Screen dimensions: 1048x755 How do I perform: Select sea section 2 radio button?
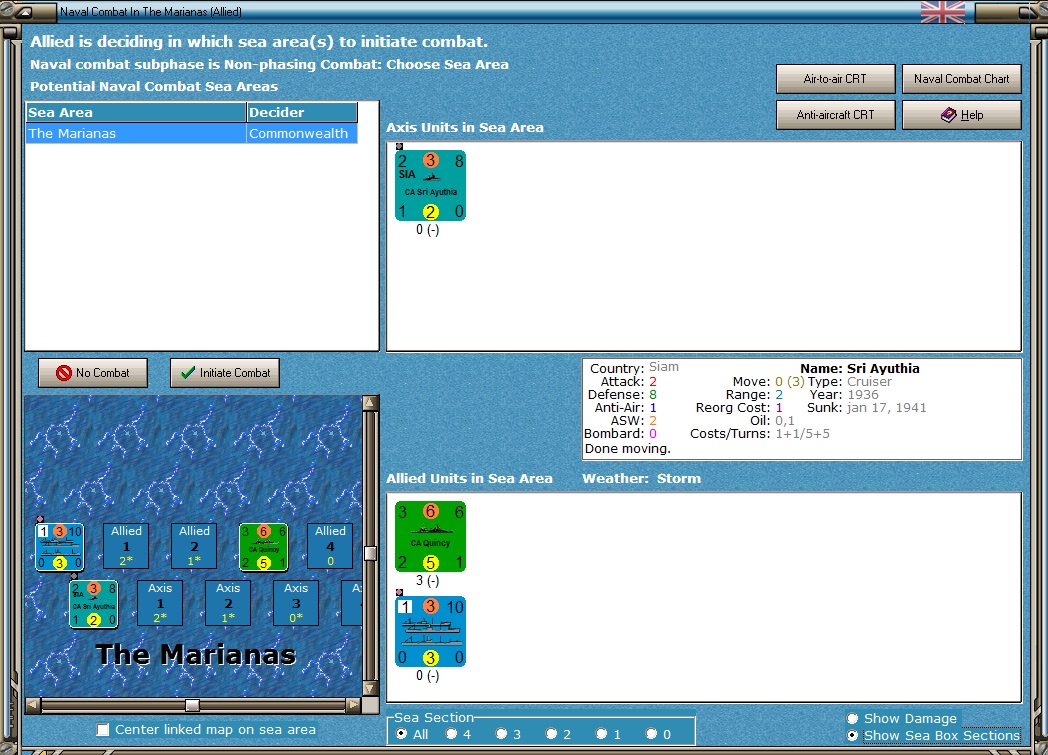tap(551, 734)
